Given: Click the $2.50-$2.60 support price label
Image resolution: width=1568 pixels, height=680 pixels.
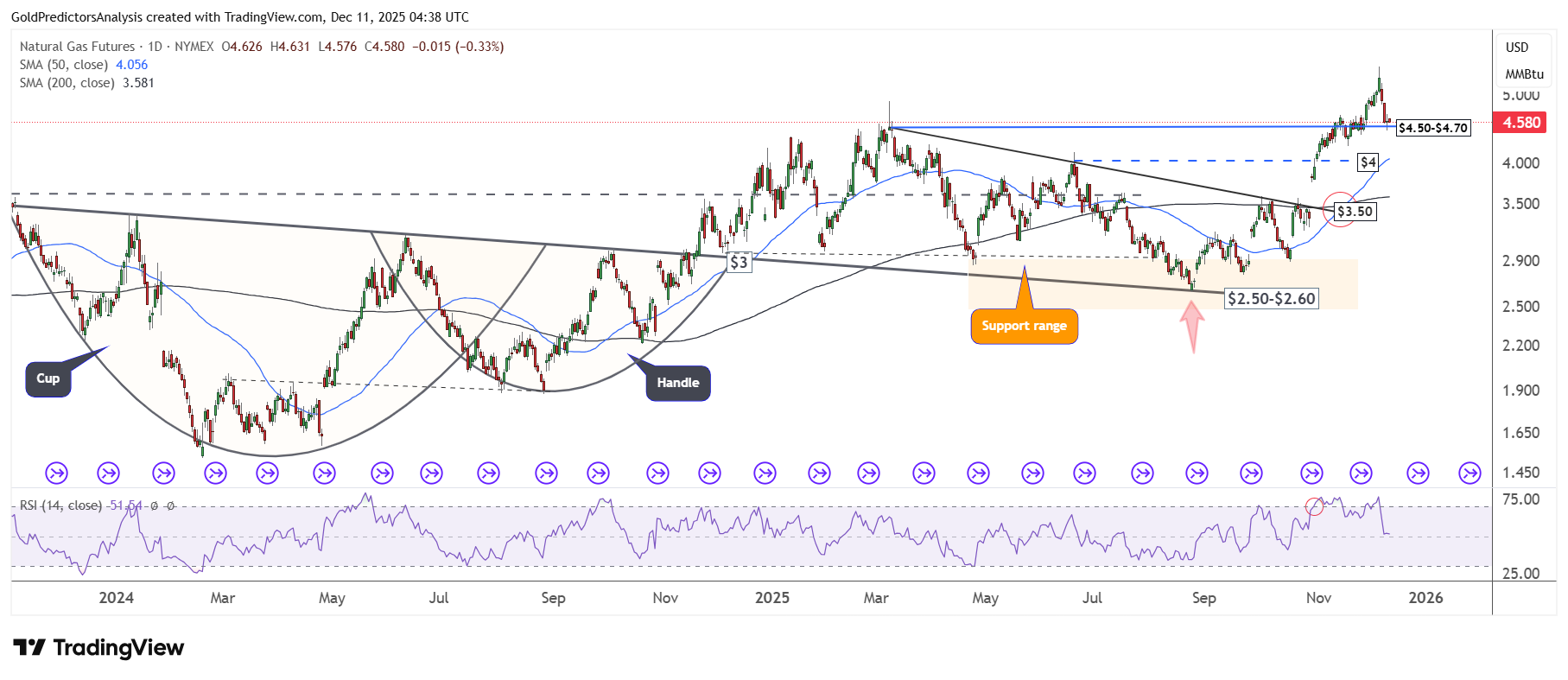Looking at the screenshot, I should (1271, 299).
